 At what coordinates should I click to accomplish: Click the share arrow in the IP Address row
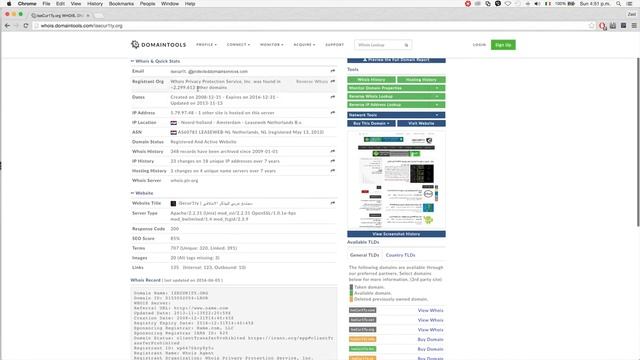click(x=333, y=113)
